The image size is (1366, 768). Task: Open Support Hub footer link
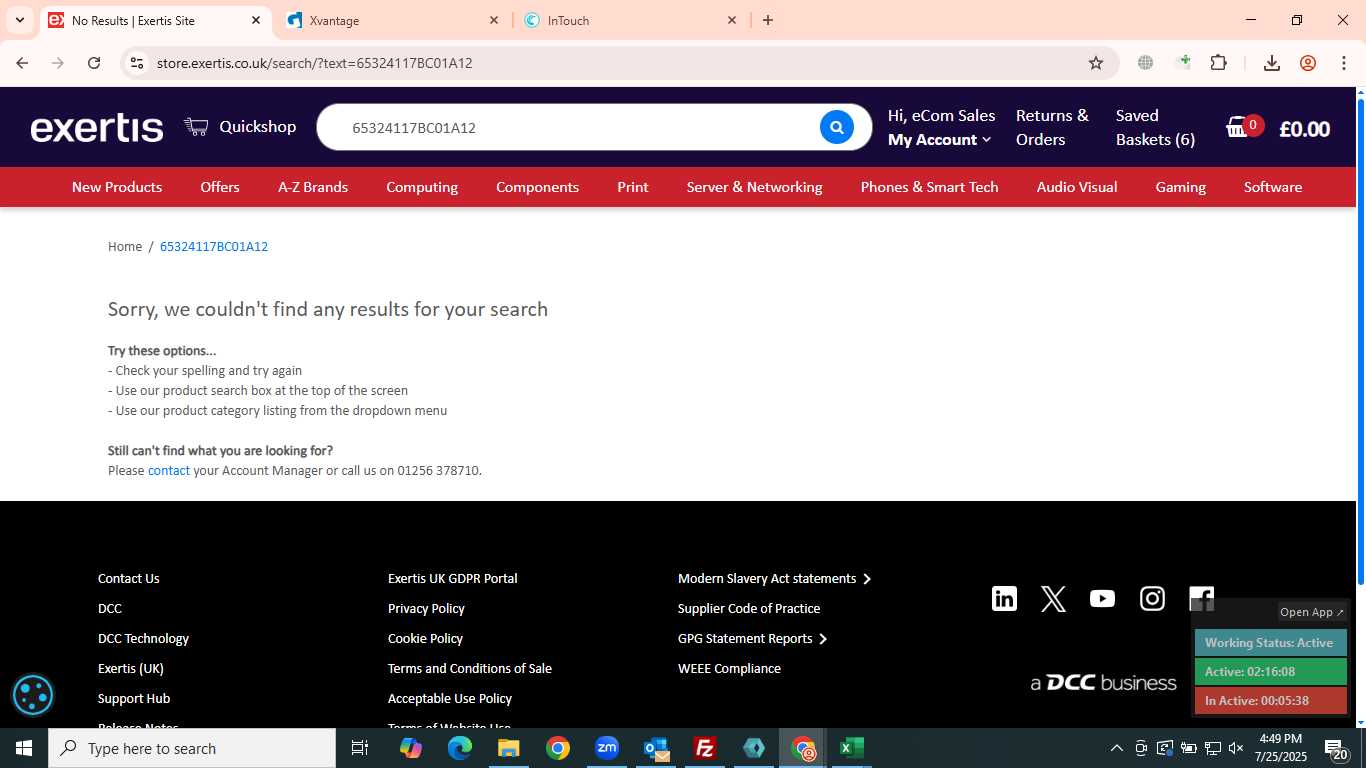coord(134,698)
